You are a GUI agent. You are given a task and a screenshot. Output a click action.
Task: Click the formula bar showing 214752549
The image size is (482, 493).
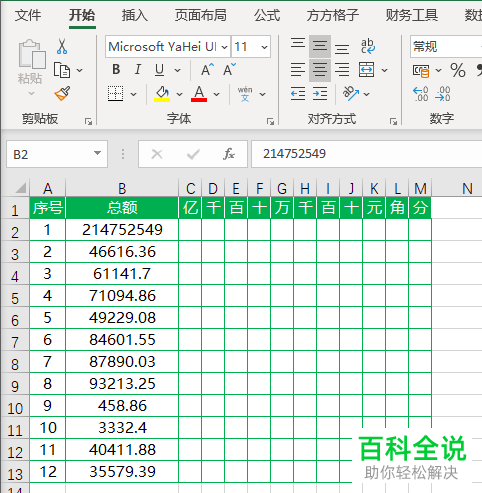pyautogui.click(x=367, y=154)
